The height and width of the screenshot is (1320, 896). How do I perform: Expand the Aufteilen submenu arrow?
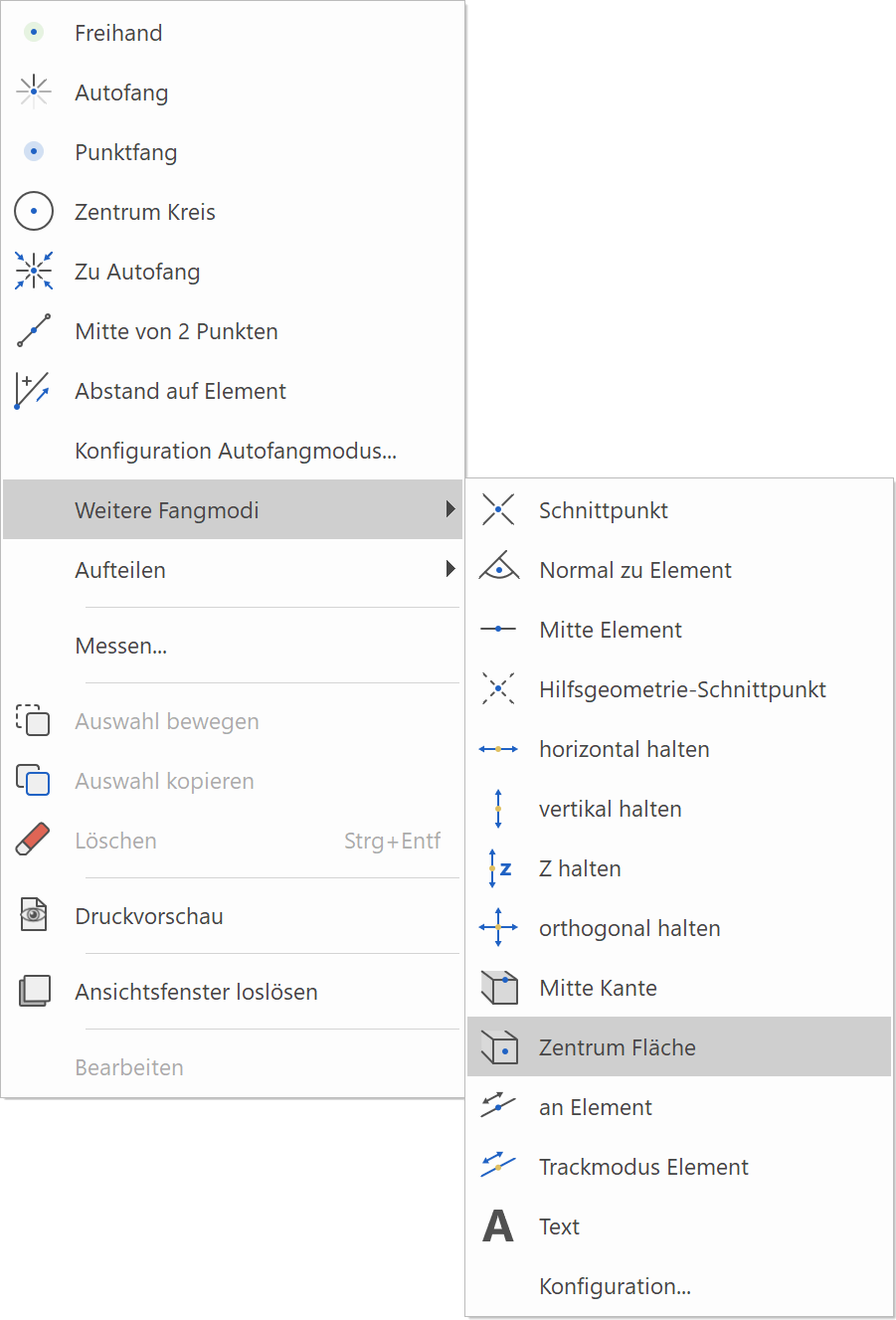(x=450, y=570)
